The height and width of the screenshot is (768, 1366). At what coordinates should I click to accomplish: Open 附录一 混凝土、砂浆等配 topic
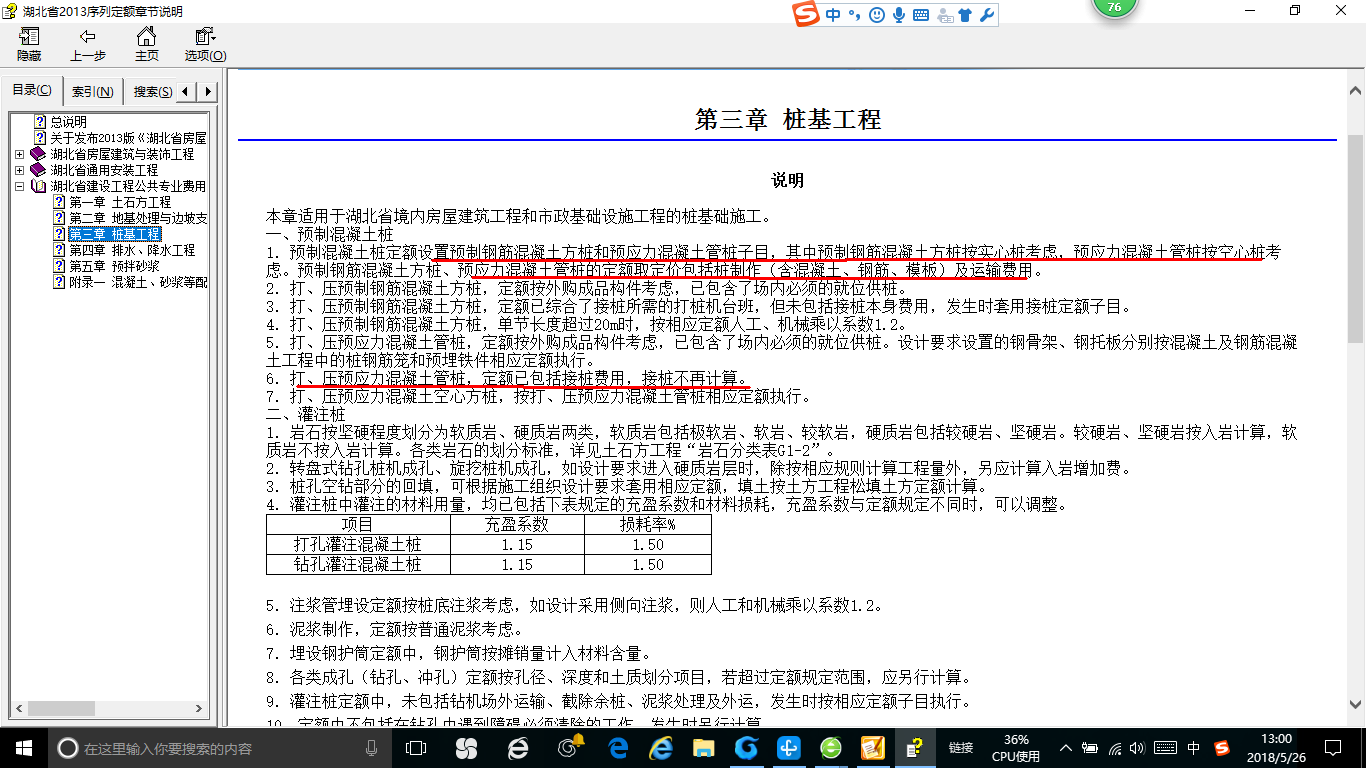(137, 282)
